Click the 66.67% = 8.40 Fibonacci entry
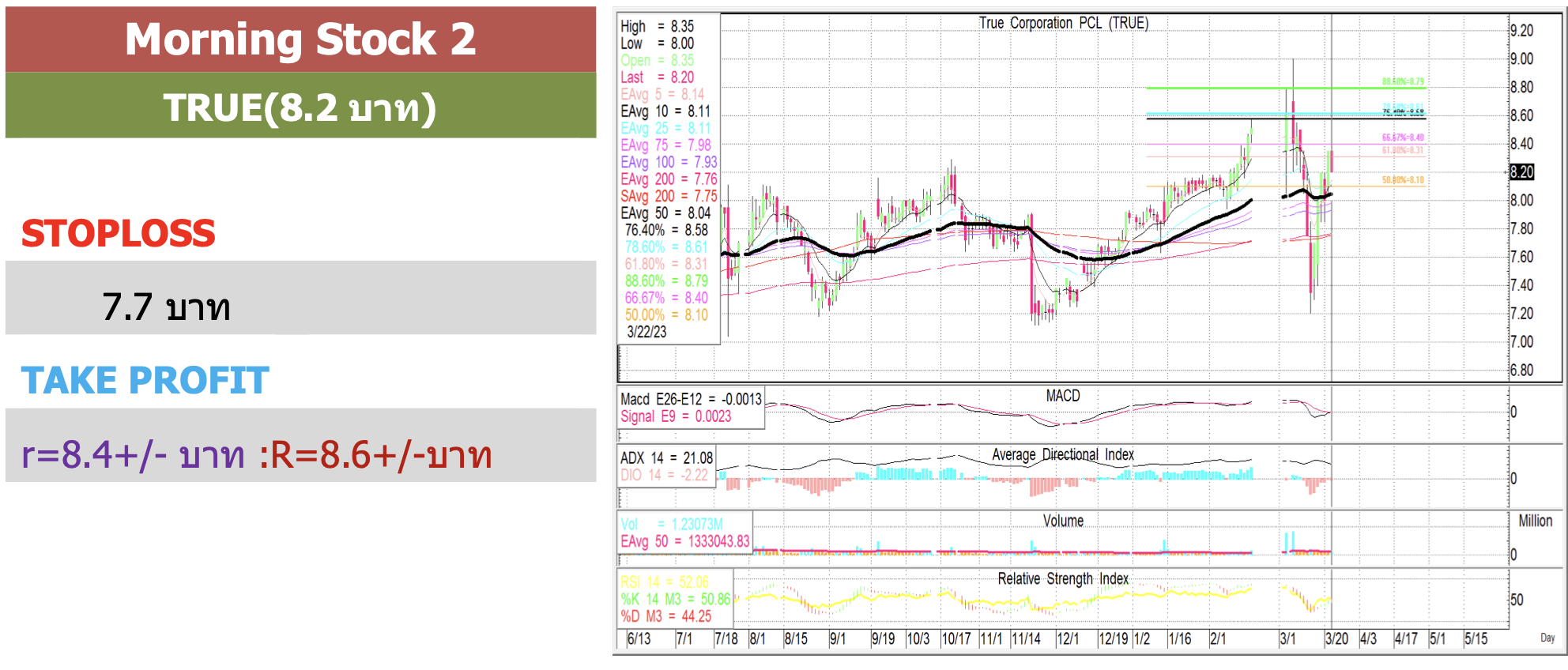The width and height of the screenshot is (1568, 670). pyautogui.click(x=666, y=298)
